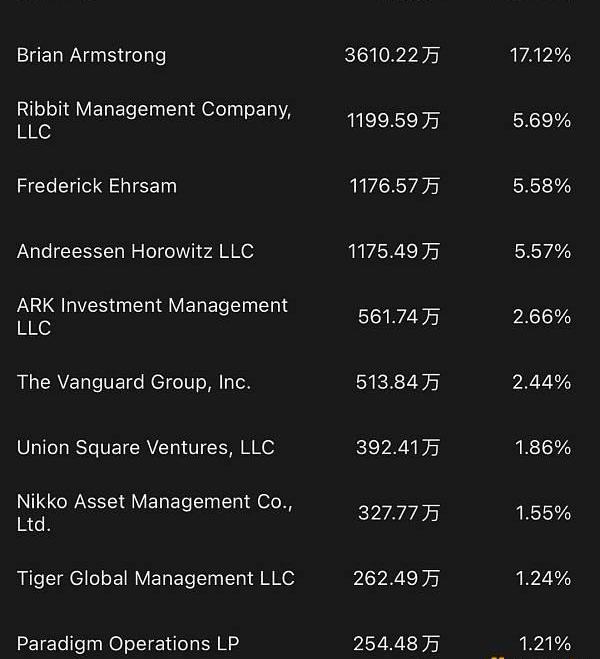This screenshot has height=659, width=600.
Task: Open Tiger Global Management LLC entry
Action: coord(155,578)
